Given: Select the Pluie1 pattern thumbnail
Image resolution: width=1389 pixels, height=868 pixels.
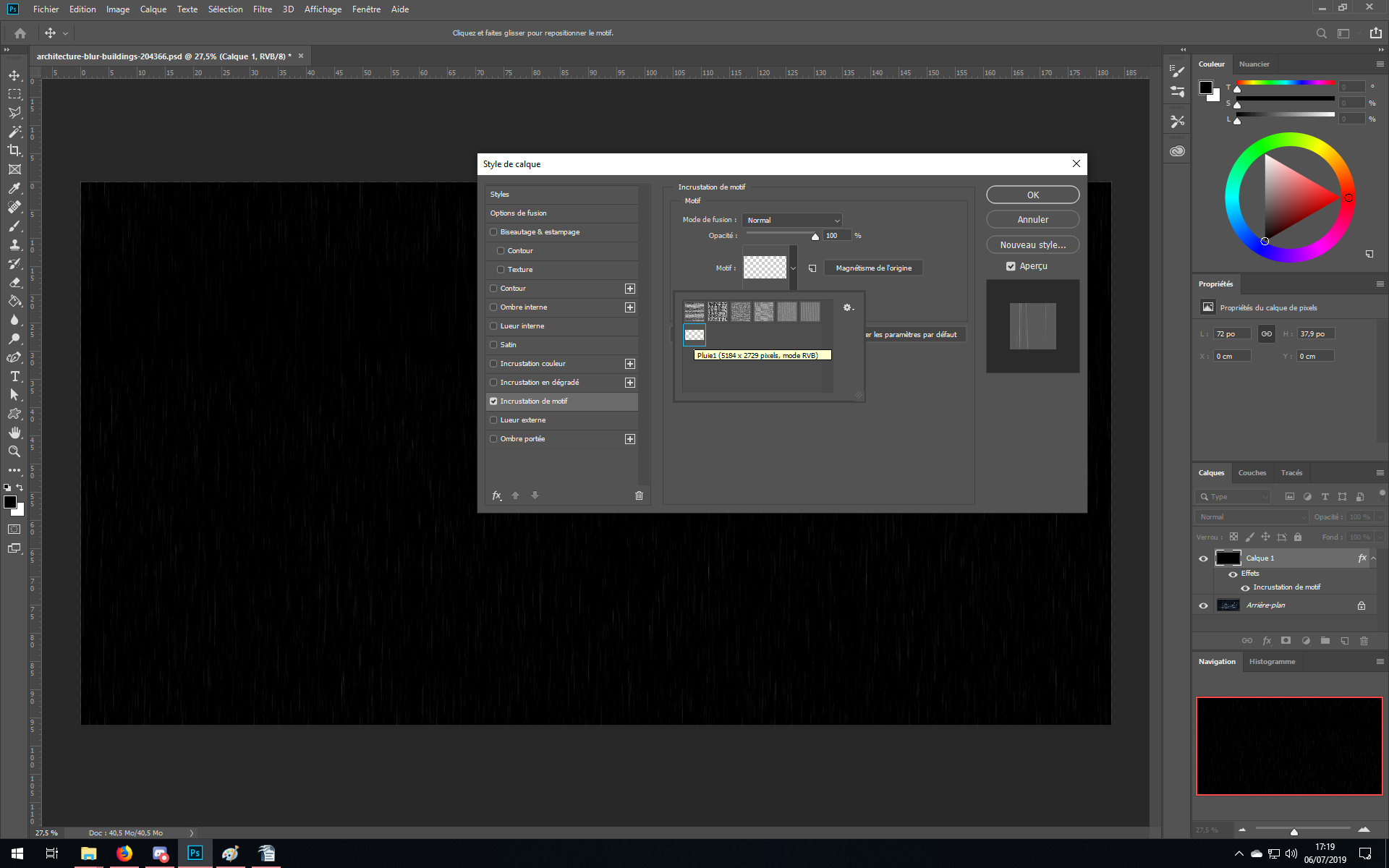Looking at the screenshot, I should click(694, 335).
